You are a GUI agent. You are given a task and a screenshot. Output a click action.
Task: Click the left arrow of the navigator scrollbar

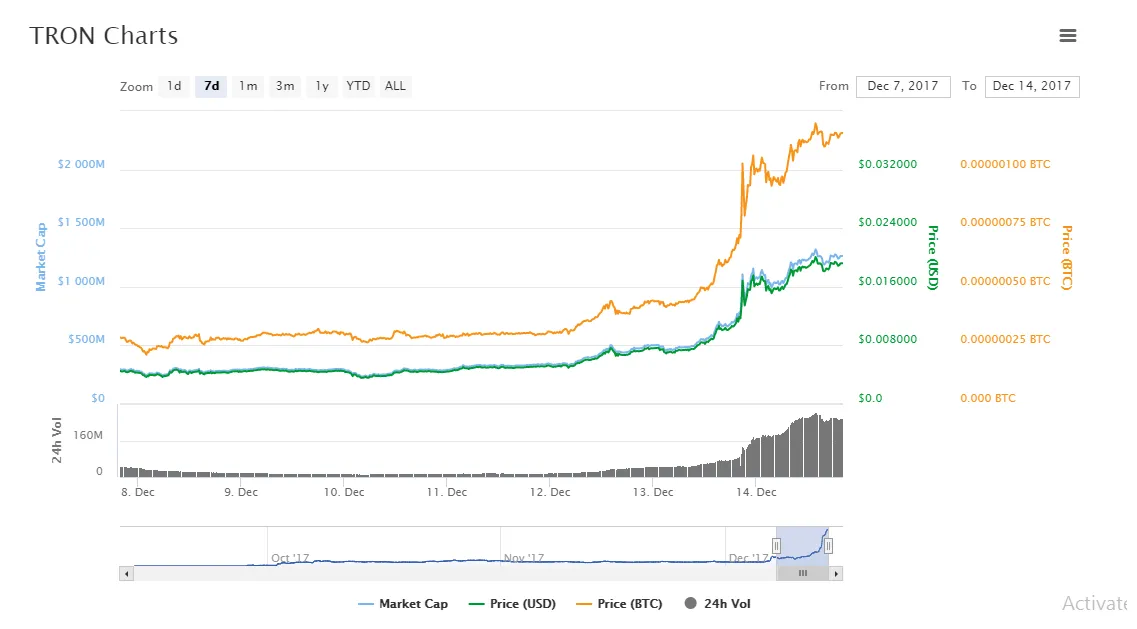pos(124,573)
